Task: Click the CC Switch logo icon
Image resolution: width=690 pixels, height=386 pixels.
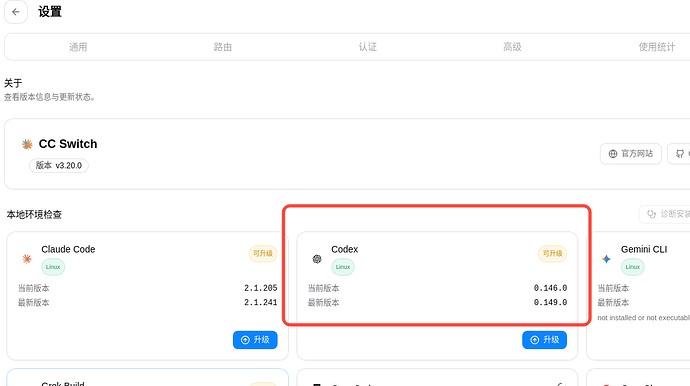Action: click(x=27, y=144)
